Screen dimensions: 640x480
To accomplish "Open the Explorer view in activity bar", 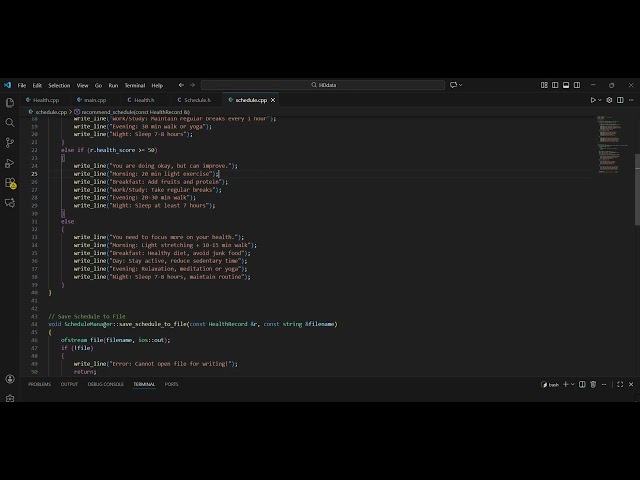I will 10,102.
